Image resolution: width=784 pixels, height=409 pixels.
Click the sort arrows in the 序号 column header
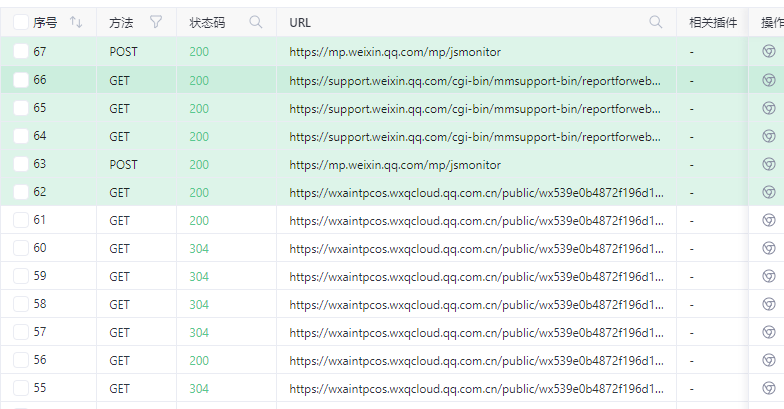(77, 22)
